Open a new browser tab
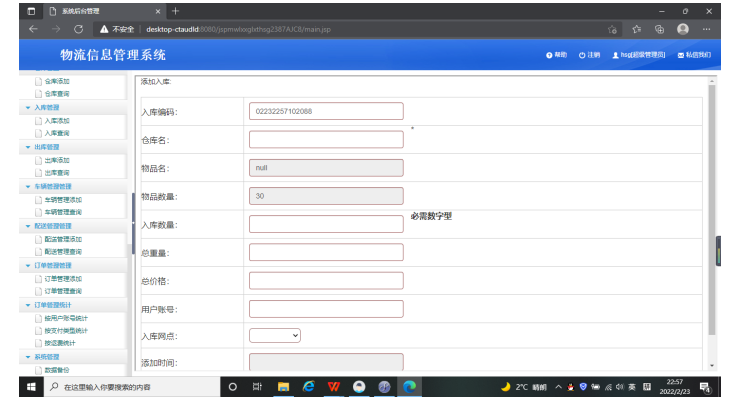The image size is (741, 405). point(175,11)
